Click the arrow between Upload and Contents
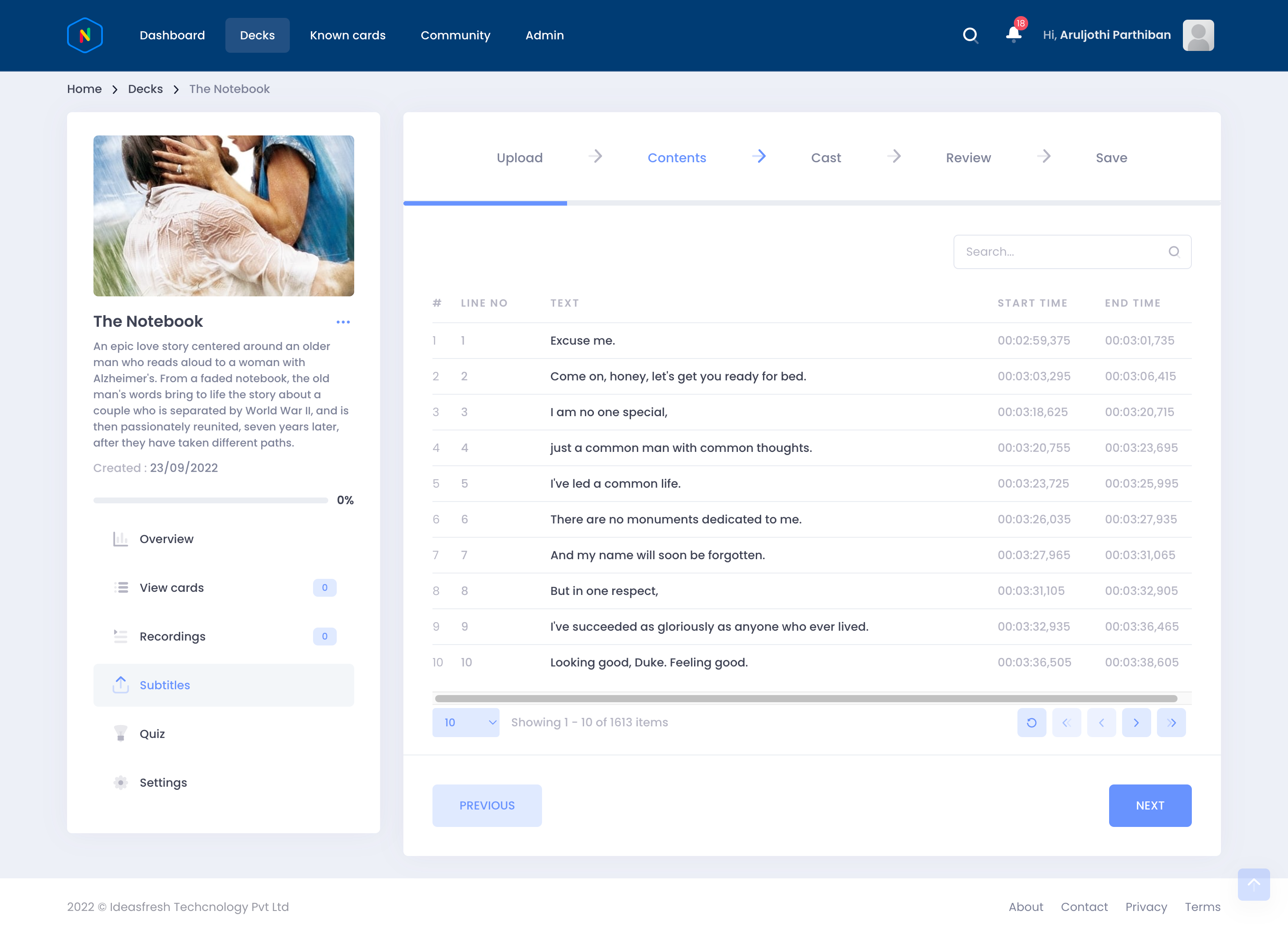 (x=595, y=156)
